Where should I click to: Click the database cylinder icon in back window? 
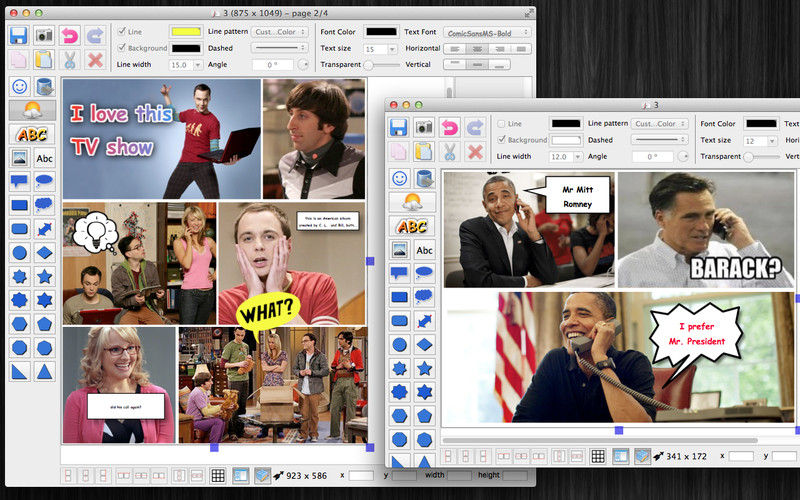click(x=44, y=86)
